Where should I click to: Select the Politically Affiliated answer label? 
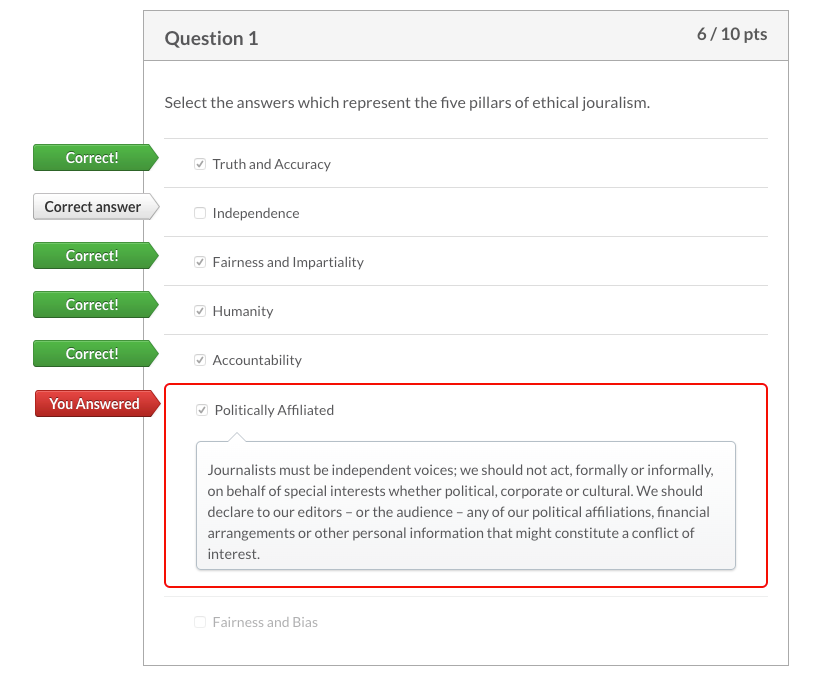tap(274, 410)
